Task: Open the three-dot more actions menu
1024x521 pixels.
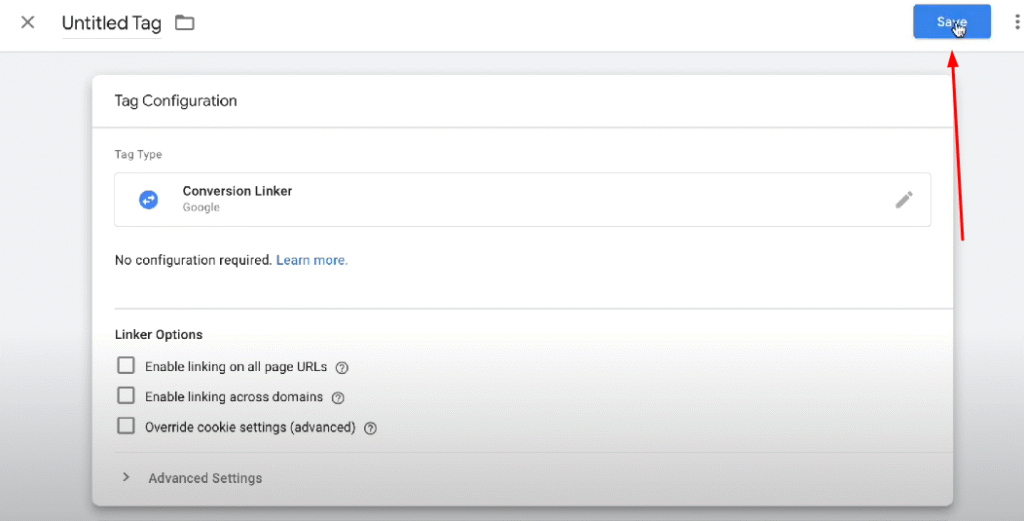Action: coord(1017,22)
